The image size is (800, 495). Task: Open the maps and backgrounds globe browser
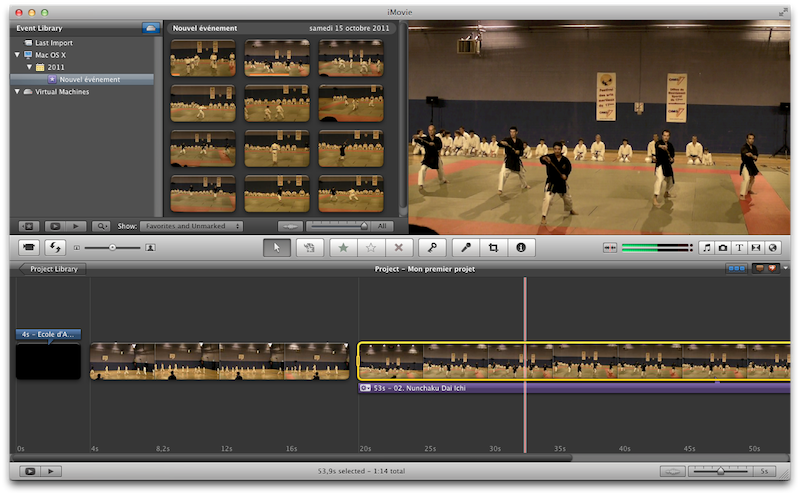click(772, 248)
